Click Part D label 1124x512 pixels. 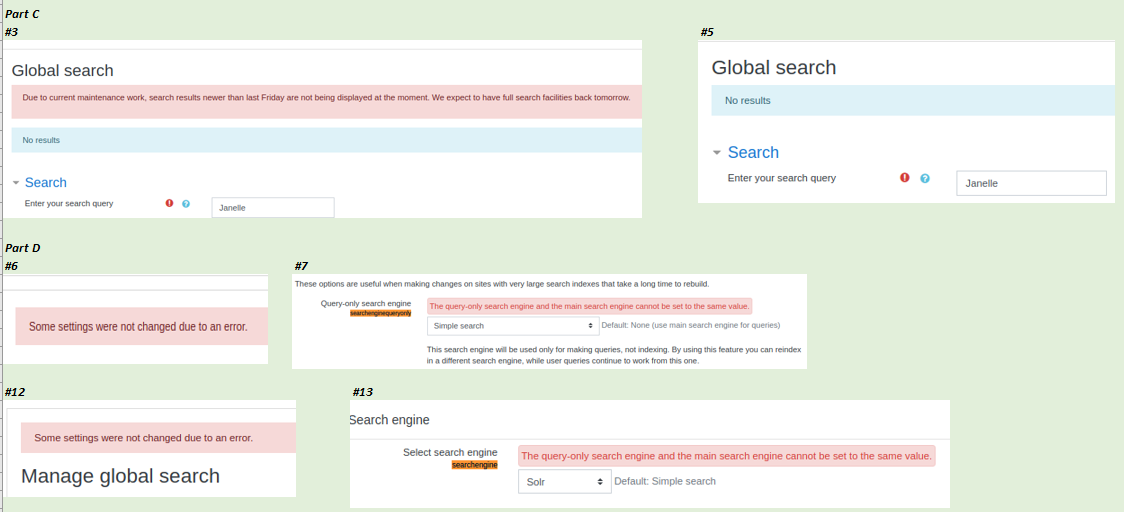(x=22, y=248)
